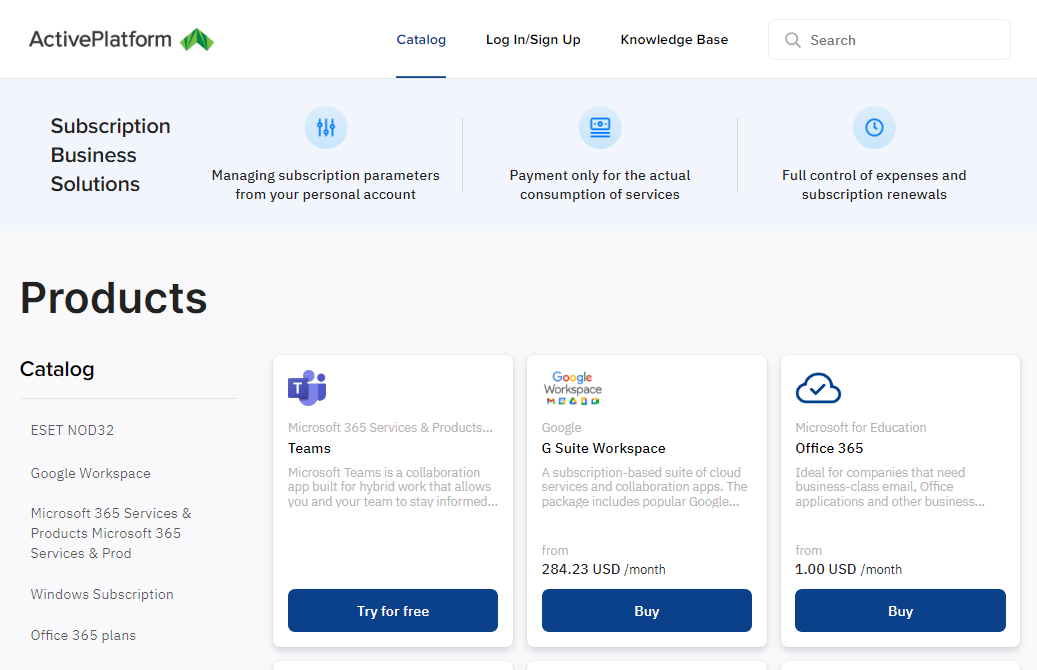Click the G Suite Workspace description text
The width and height of the screenshot is (1037, 670).
coord(645,487)
